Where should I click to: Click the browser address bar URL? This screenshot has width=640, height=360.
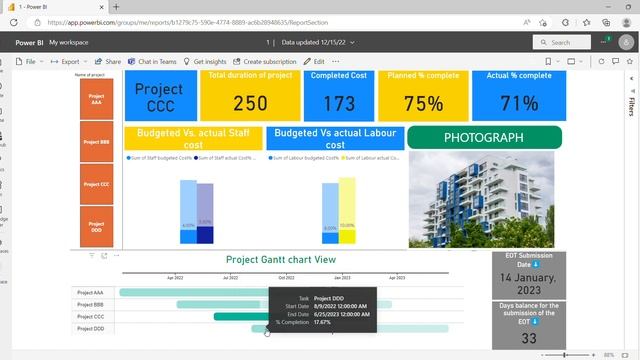click(187, 22)
